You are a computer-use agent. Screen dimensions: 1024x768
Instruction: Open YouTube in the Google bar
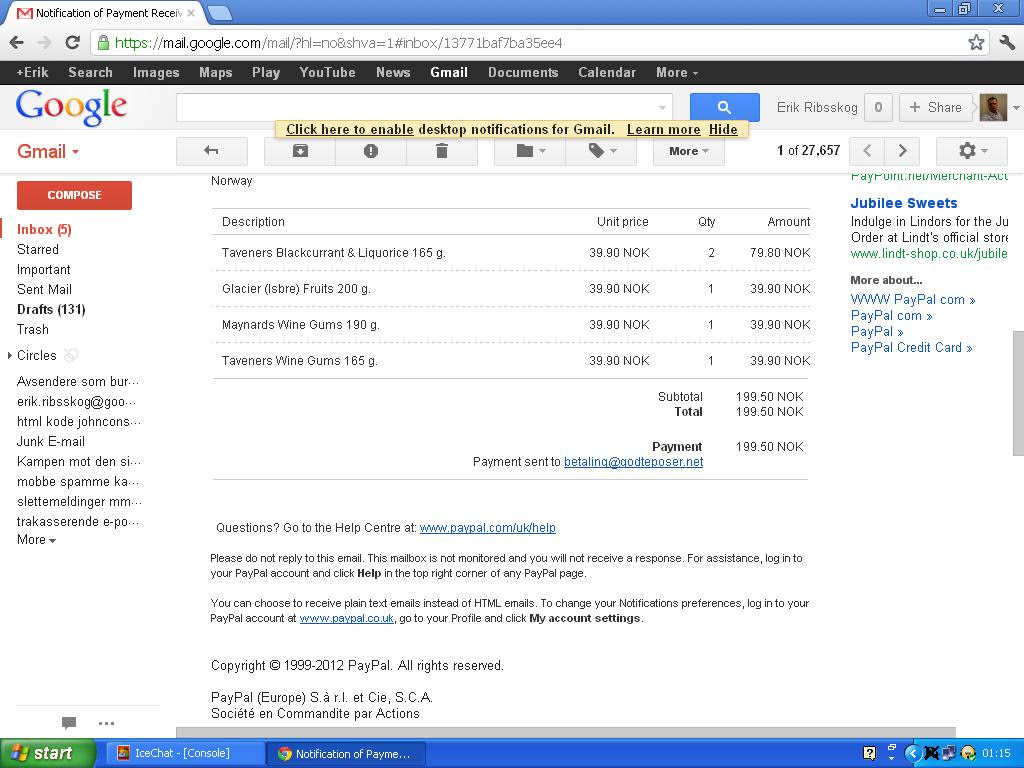pos(327,72)
